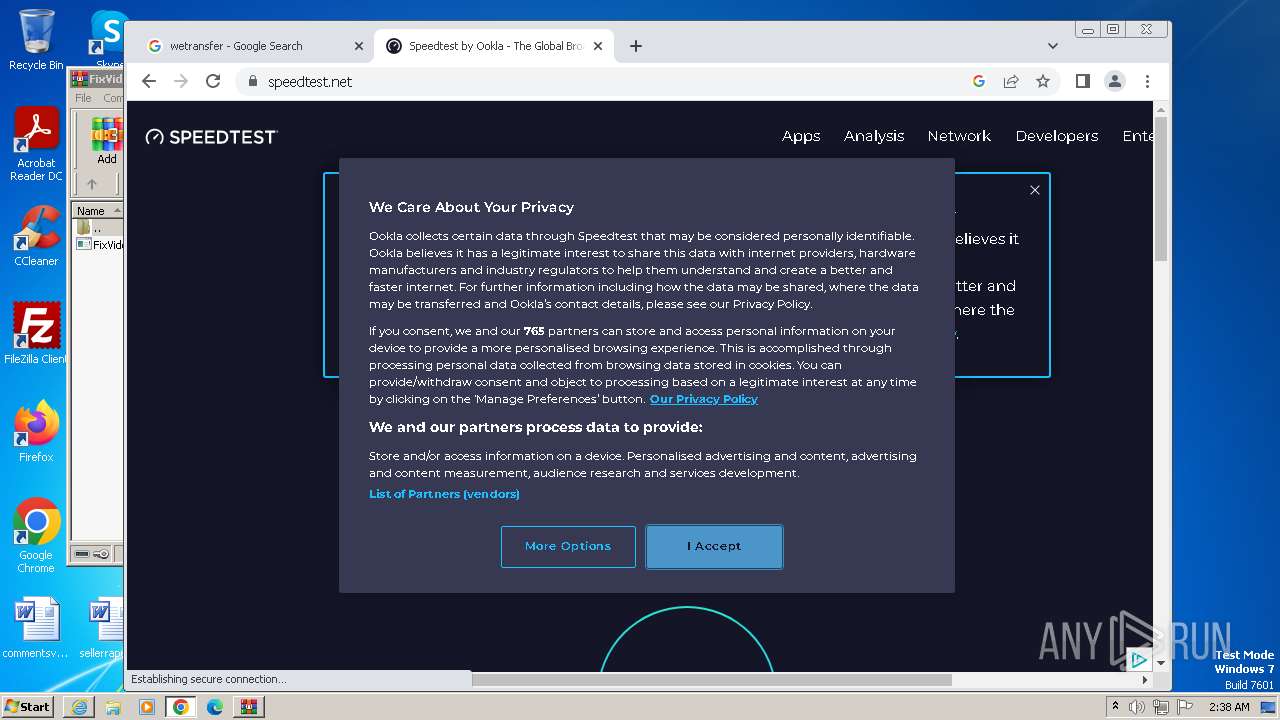The height and width of the screenshot is (720, 1280).
Task: View site security lock info
Action: tap(253, 82)
